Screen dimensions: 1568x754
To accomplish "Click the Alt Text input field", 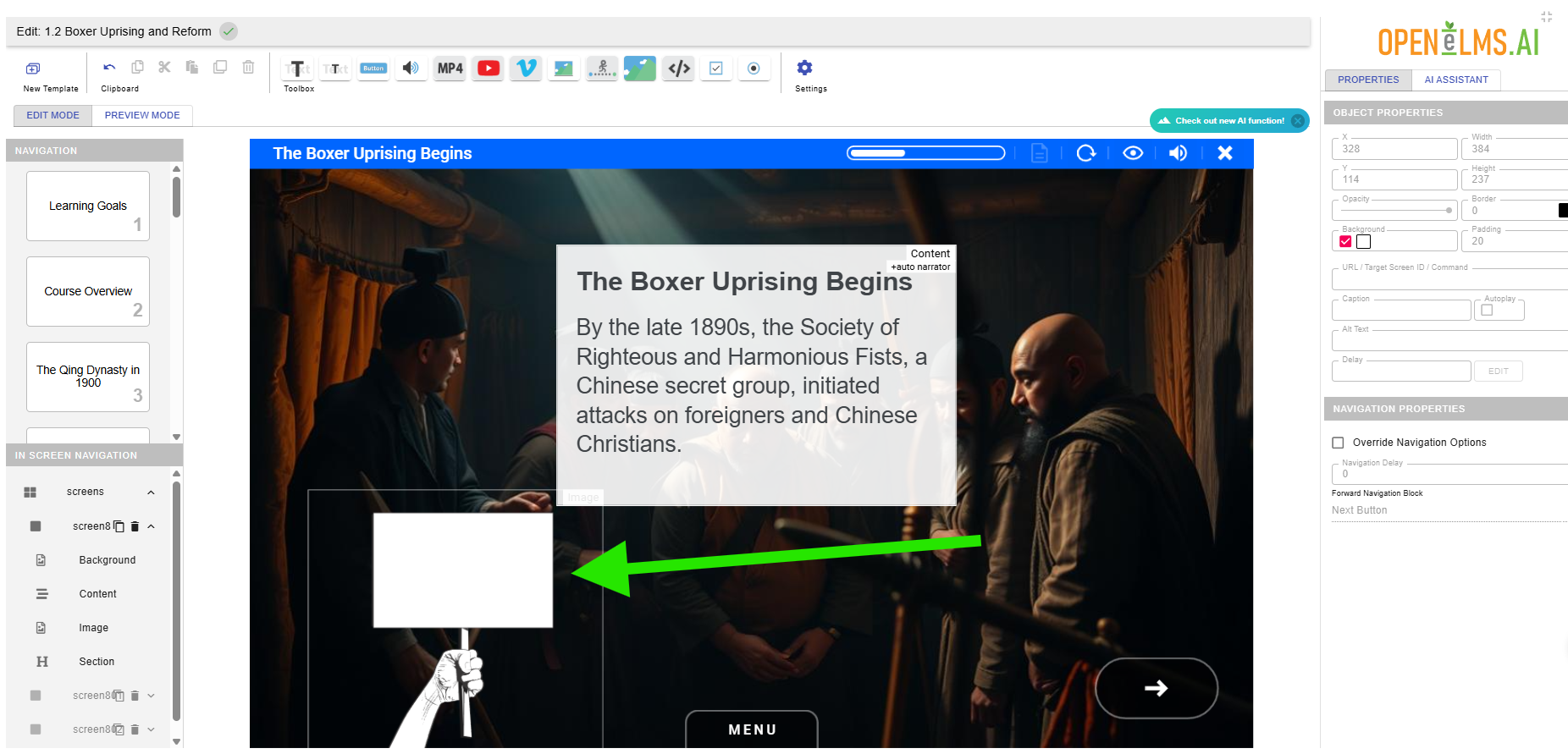I will coord(1449,340).
